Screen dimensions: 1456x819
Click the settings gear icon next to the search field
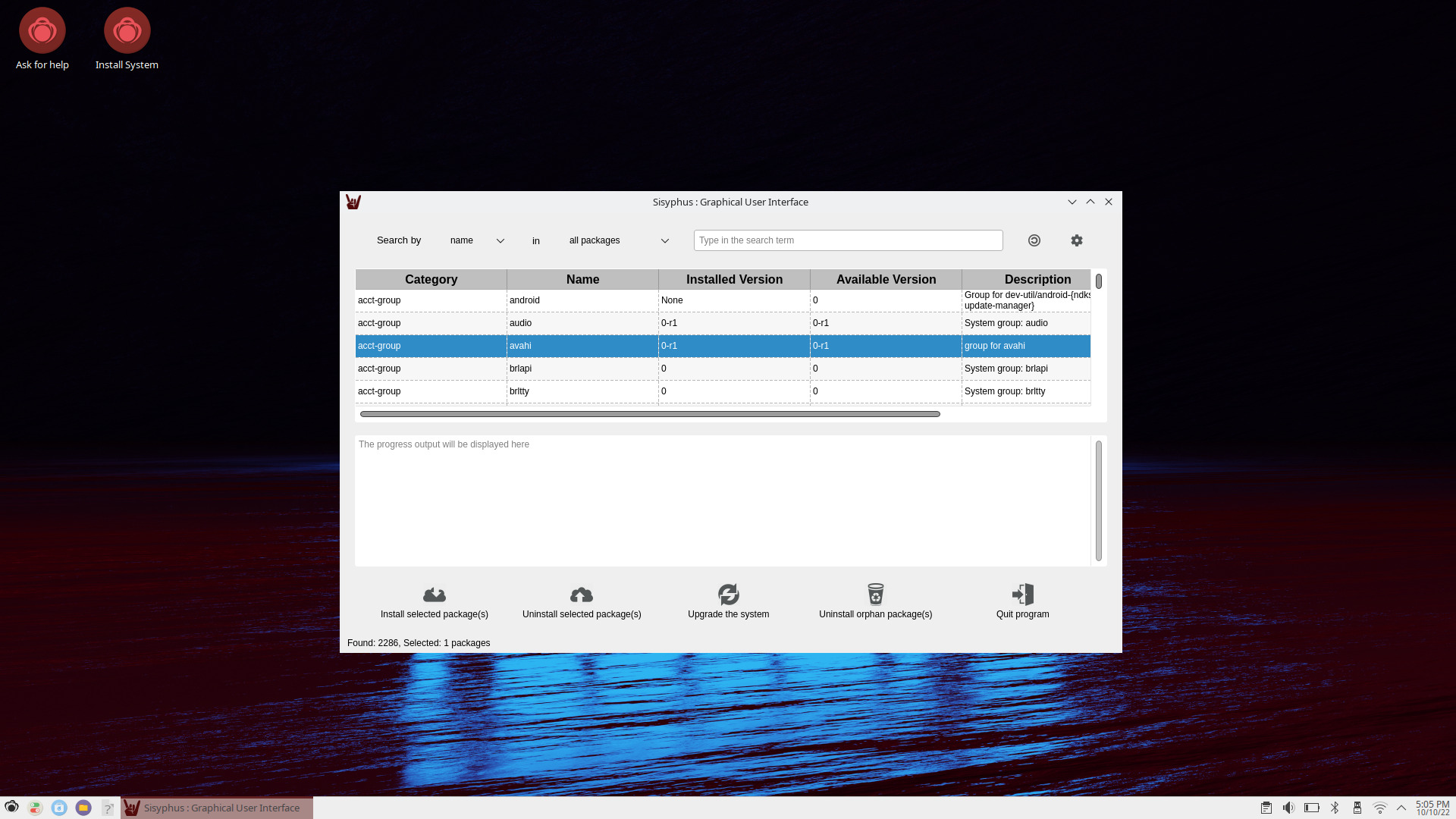coord(1076,240)
